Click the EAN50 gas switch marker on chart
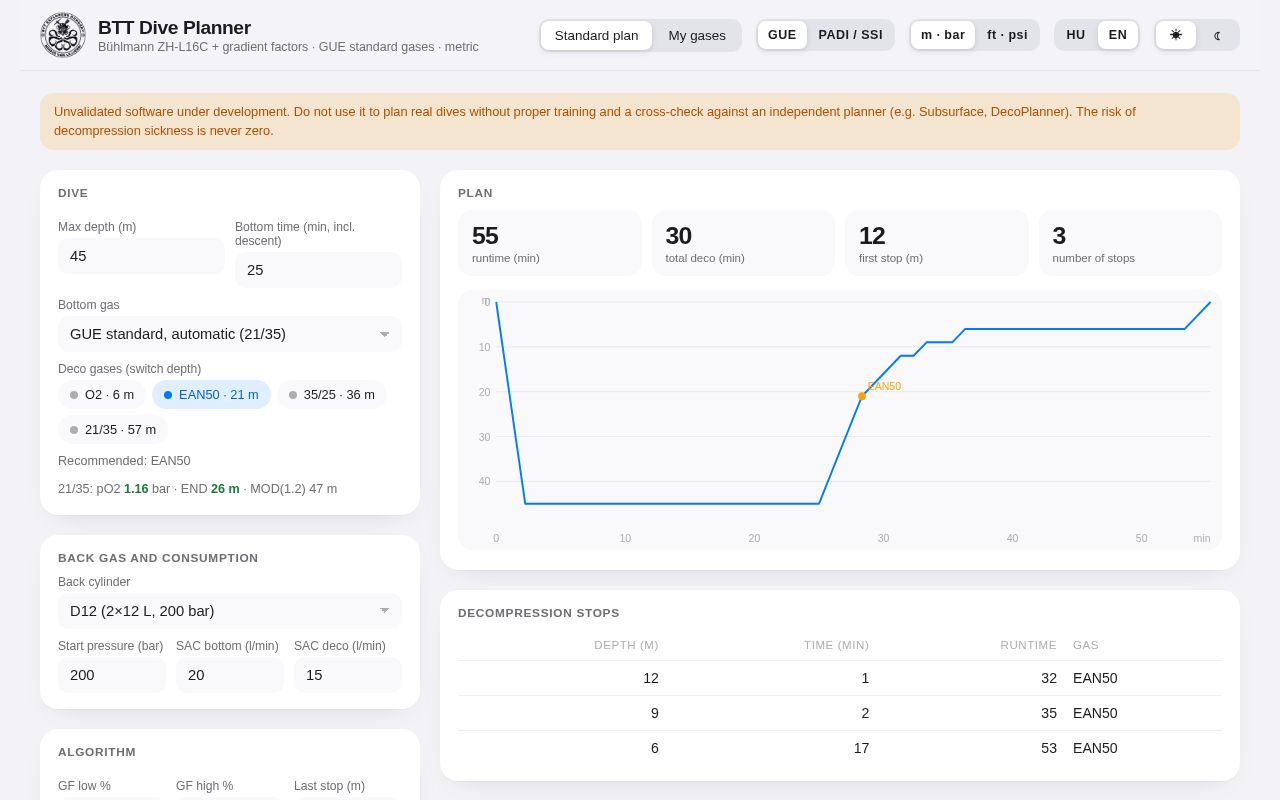The width and height of the screenshot is (1280, 800). point(862,396)
